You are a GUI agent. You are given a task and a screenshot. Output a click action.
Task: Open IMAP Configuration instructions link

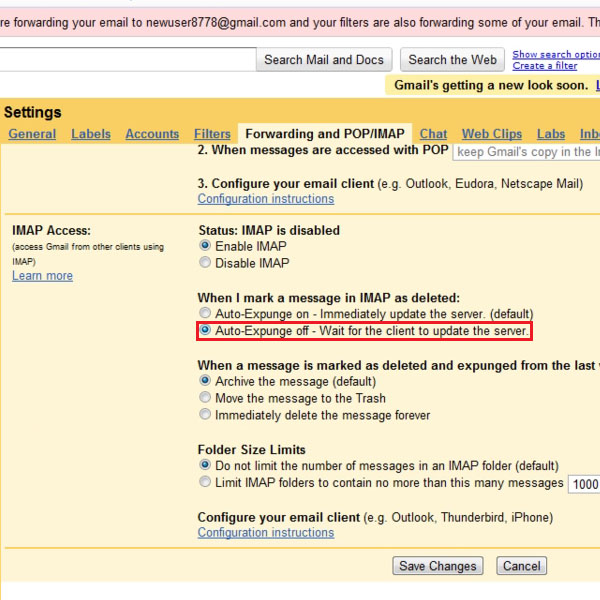tap(266, 533)
